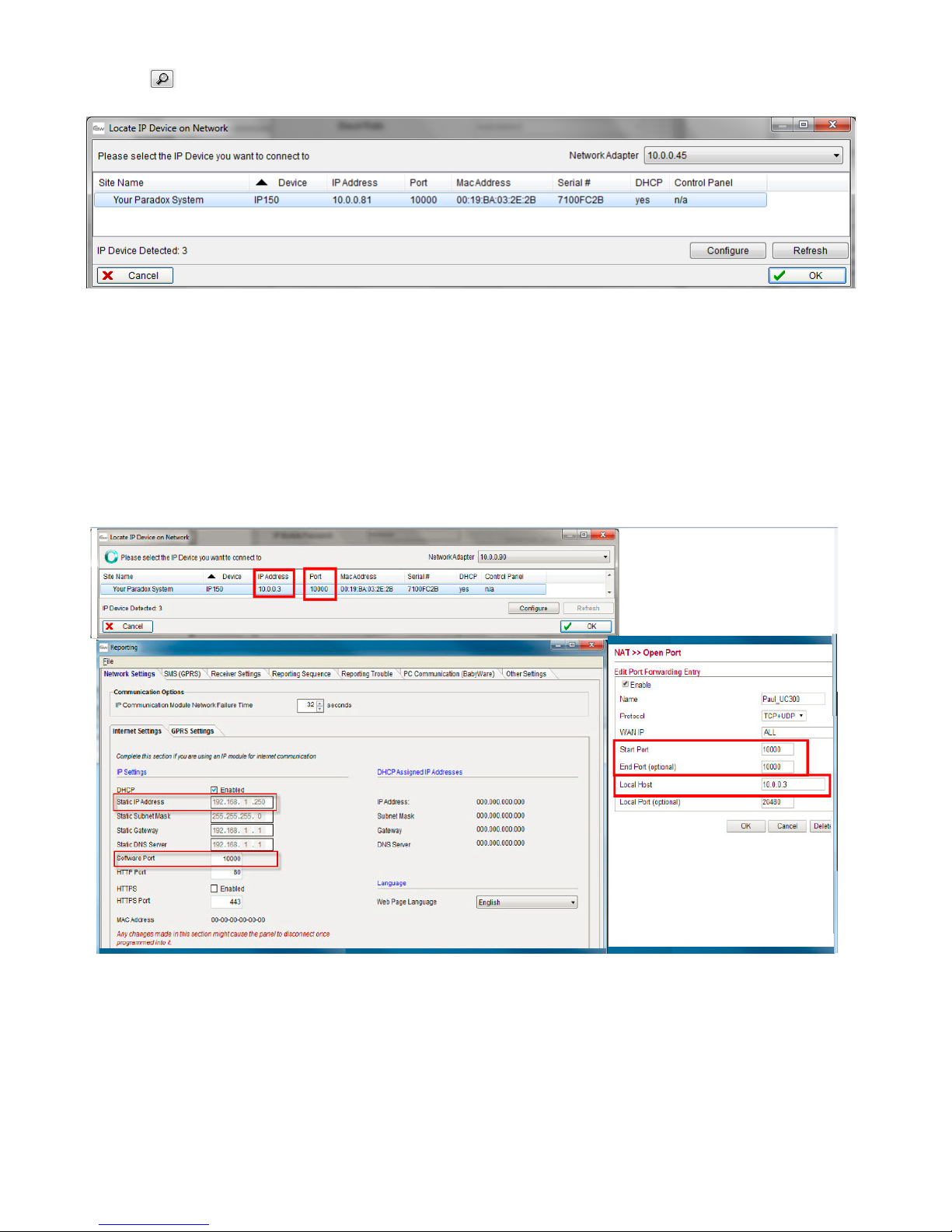Select the Internet Settings sub-tab

(x=137, y=731)
